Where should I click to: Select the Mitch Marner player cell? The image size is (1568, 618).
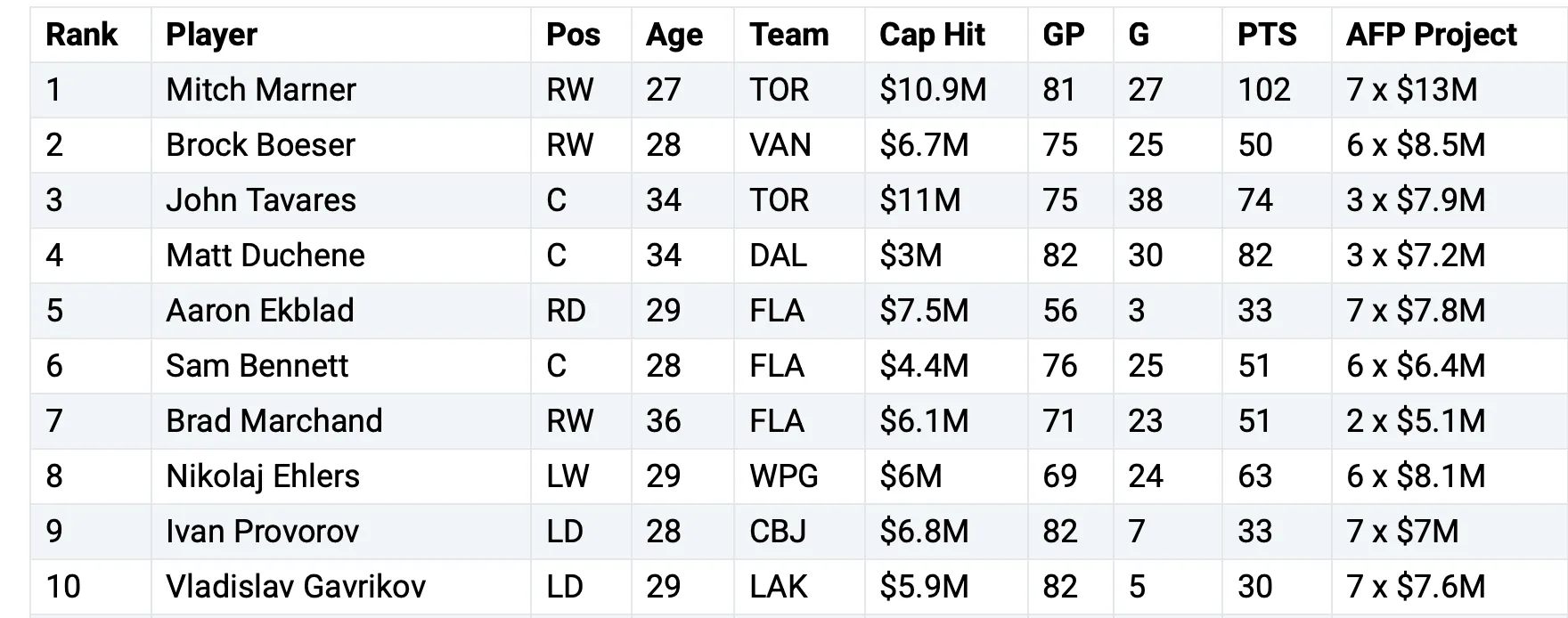[260, 90]
